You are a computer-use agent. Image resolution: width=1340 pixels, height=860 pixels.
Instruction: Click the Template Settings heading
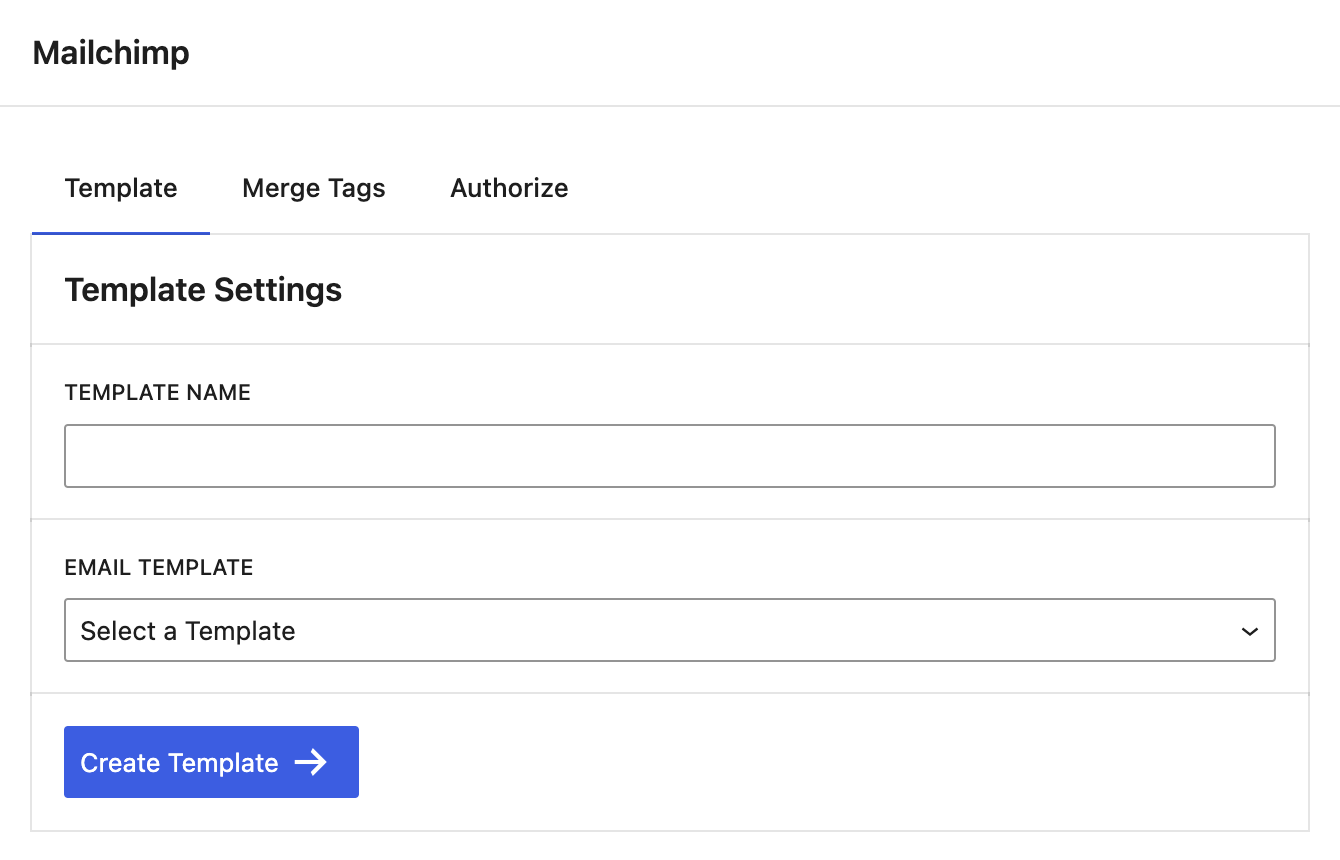[203, 290]
